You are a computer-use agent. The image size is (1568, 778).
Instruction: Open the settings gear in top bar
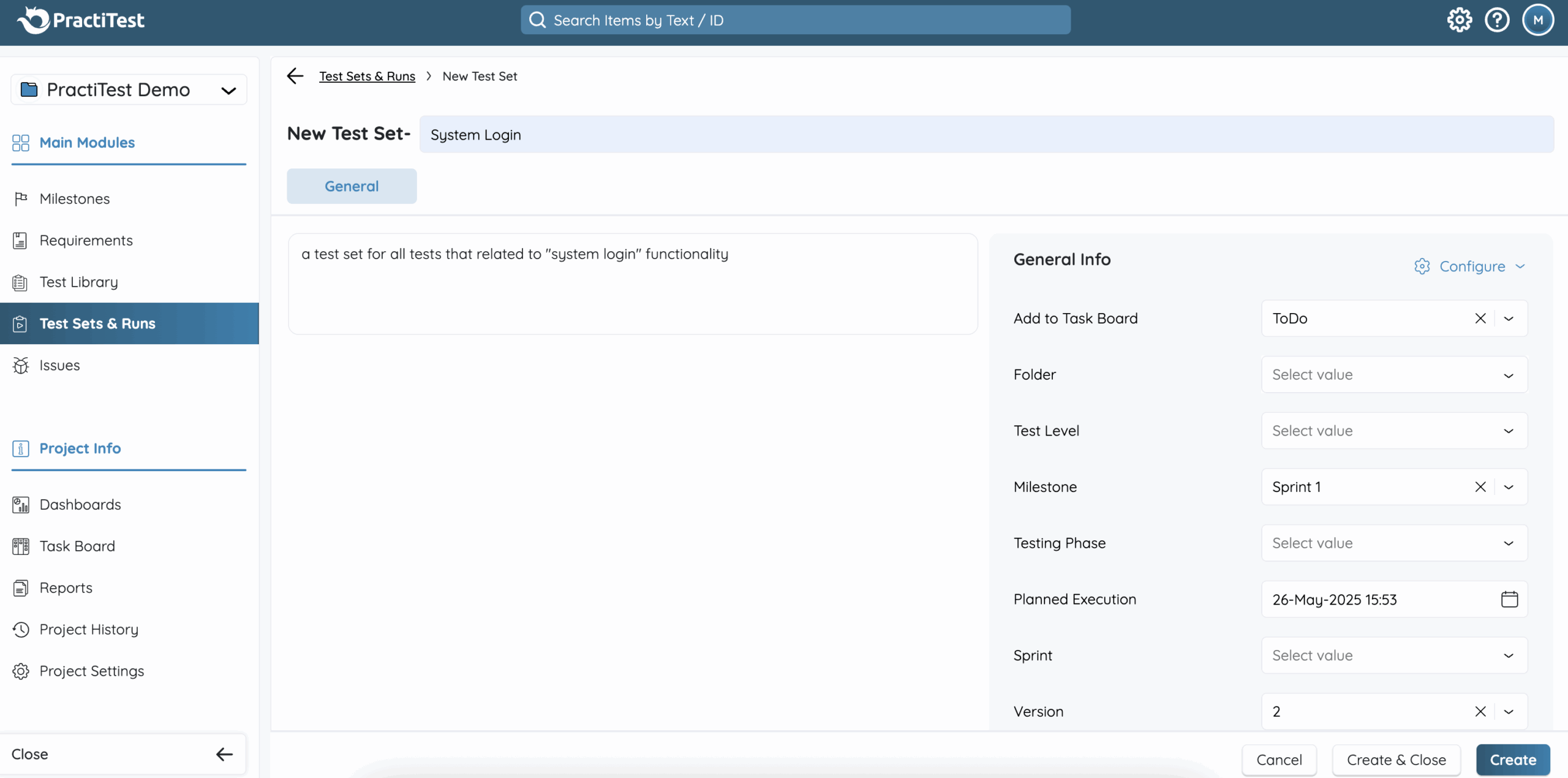point(1460,20)
